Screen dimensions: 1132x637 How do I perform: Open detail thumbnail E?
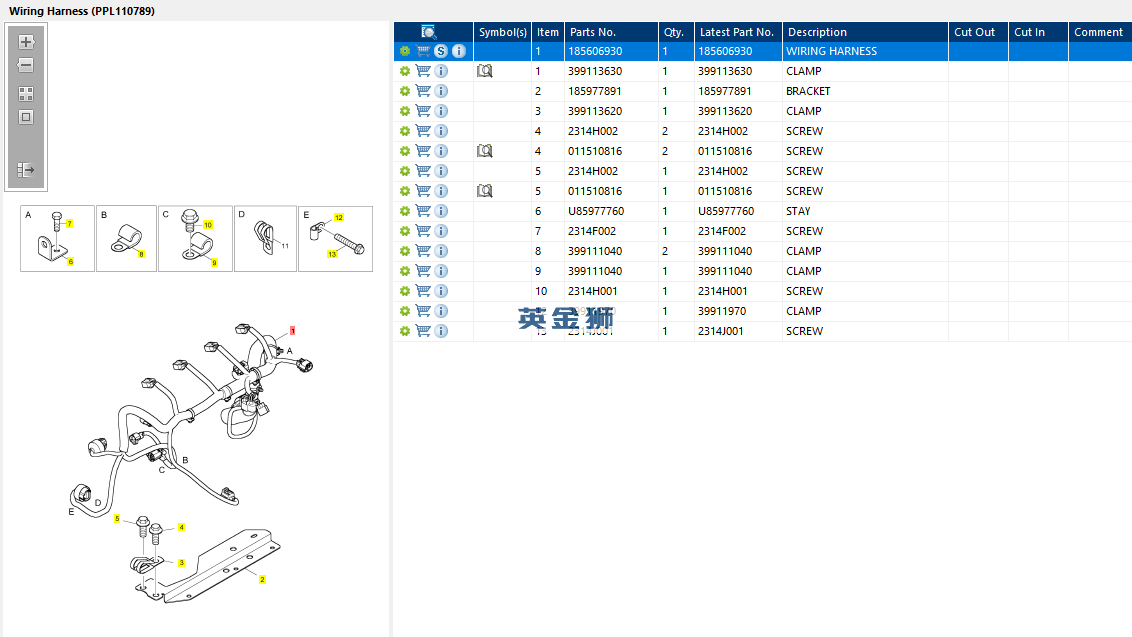336,238
